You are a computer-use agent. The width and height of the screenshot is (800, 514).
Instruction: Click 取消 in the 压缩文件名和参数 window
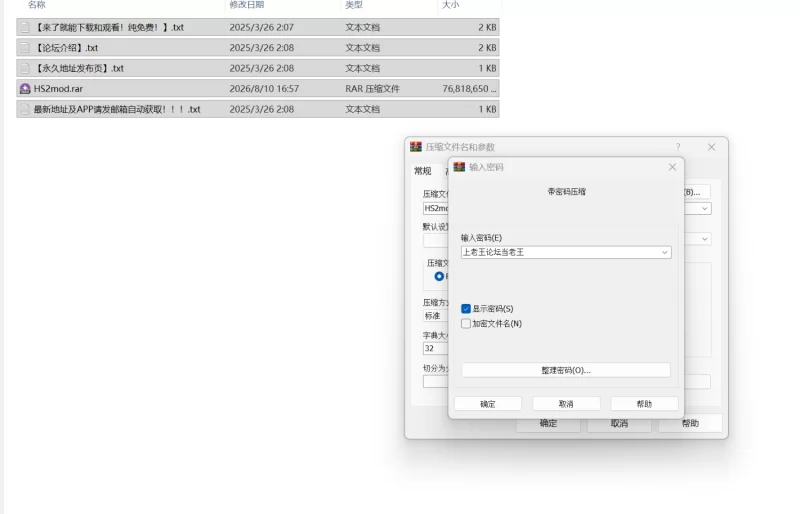click(619, 424)
